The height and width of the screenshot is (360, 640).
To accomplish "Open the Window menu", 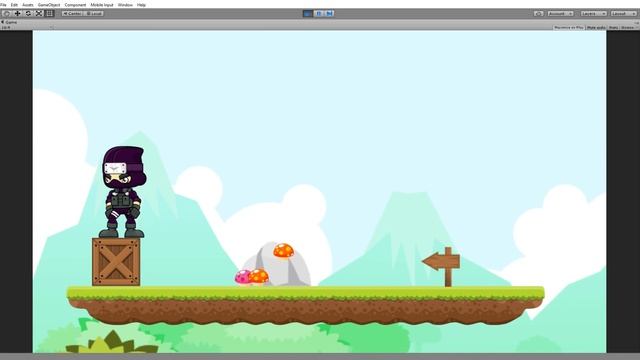I will [125, 5].
